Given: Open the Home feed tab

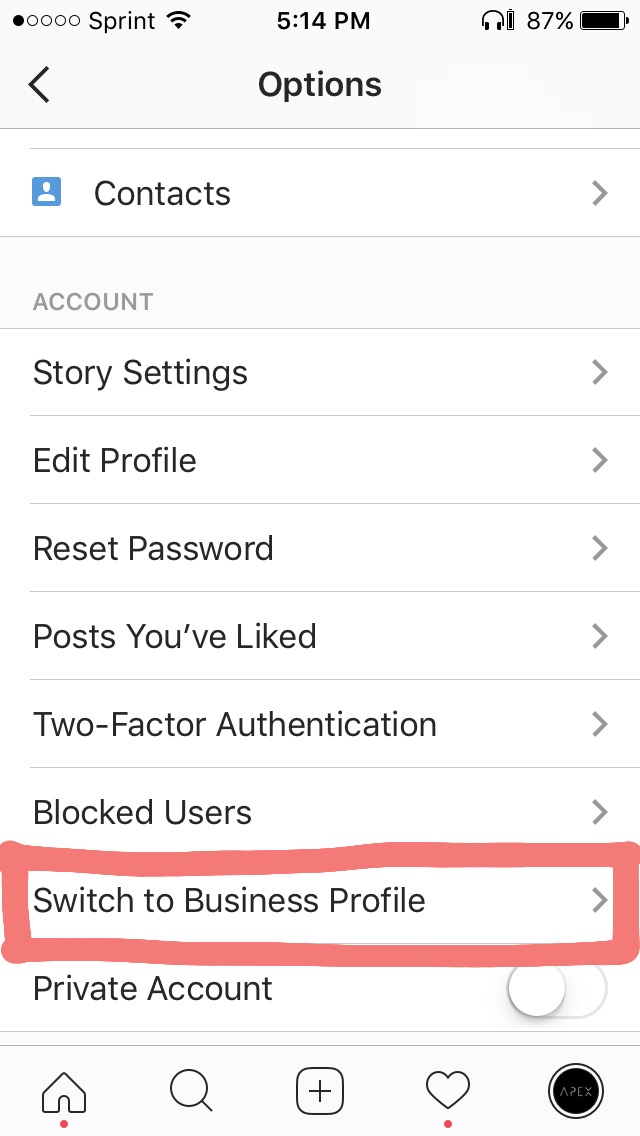Looking at the screenshot, I should pyautogui.click(x=63, y=1089).
